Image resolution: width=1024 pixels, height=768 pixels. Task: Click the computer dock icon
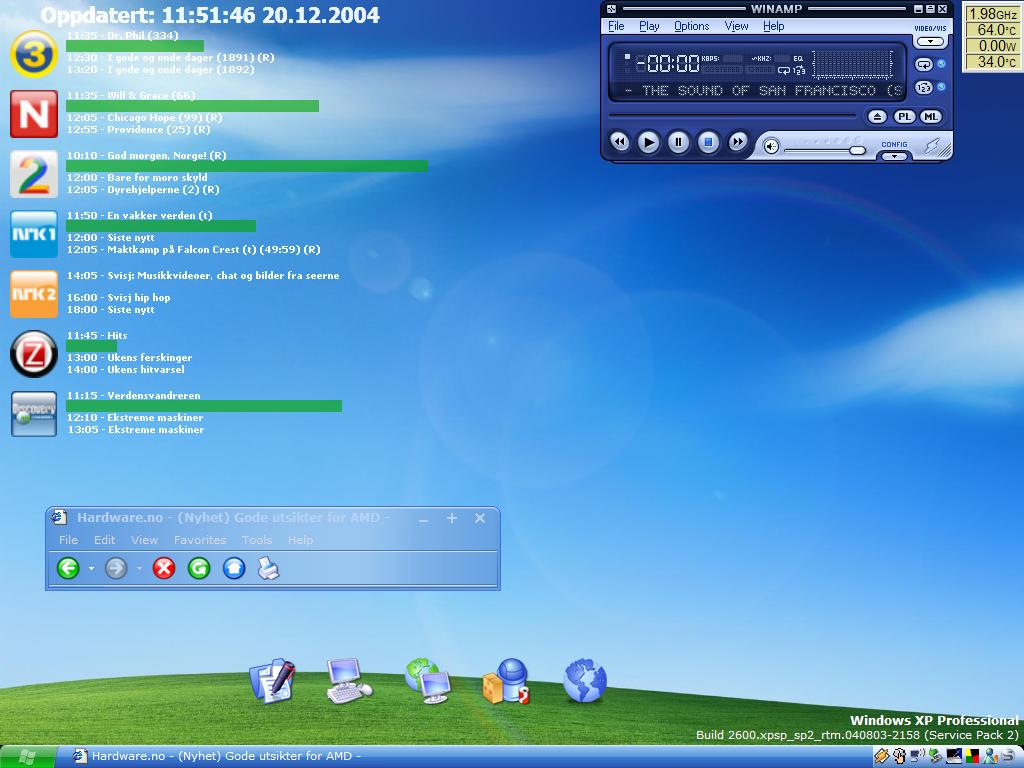(x=349, y=681)
